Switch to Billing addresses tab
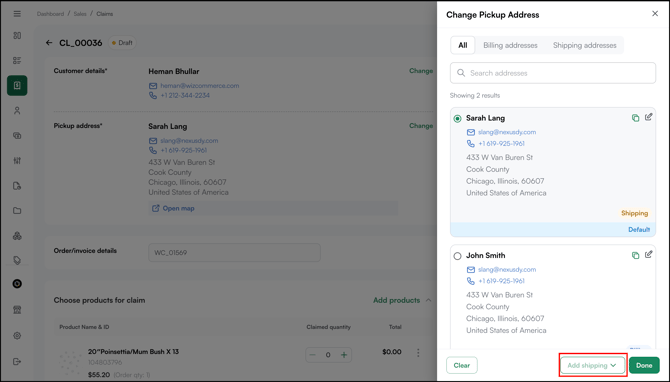 [x=510, y=45]
